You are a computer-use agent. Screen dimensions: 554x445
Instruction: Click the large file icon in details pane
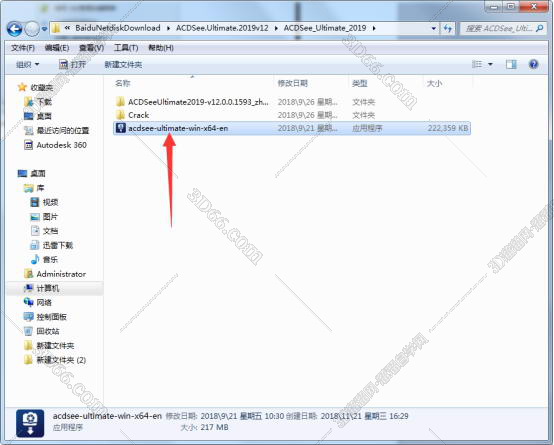(30, 423)
